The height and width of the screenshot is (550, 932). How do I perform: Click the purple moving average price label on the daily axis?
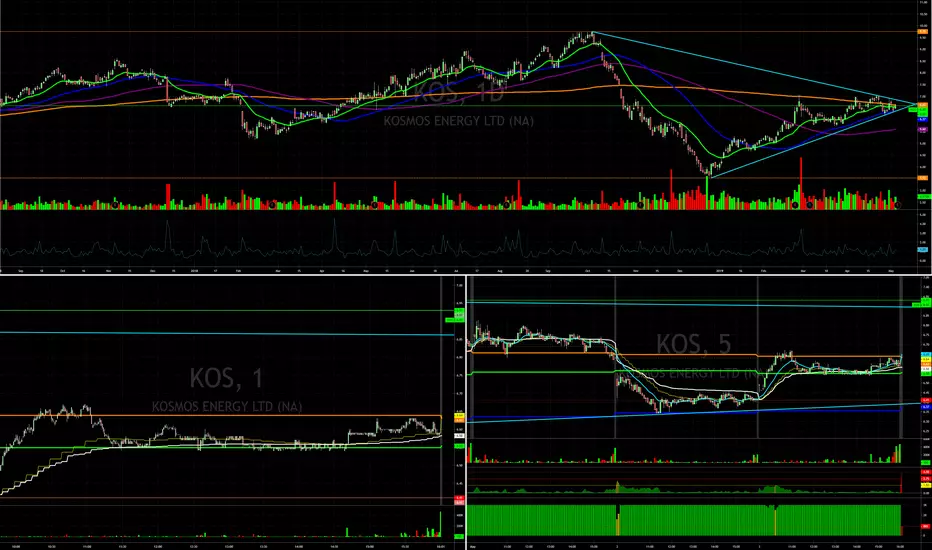point(922,130)
